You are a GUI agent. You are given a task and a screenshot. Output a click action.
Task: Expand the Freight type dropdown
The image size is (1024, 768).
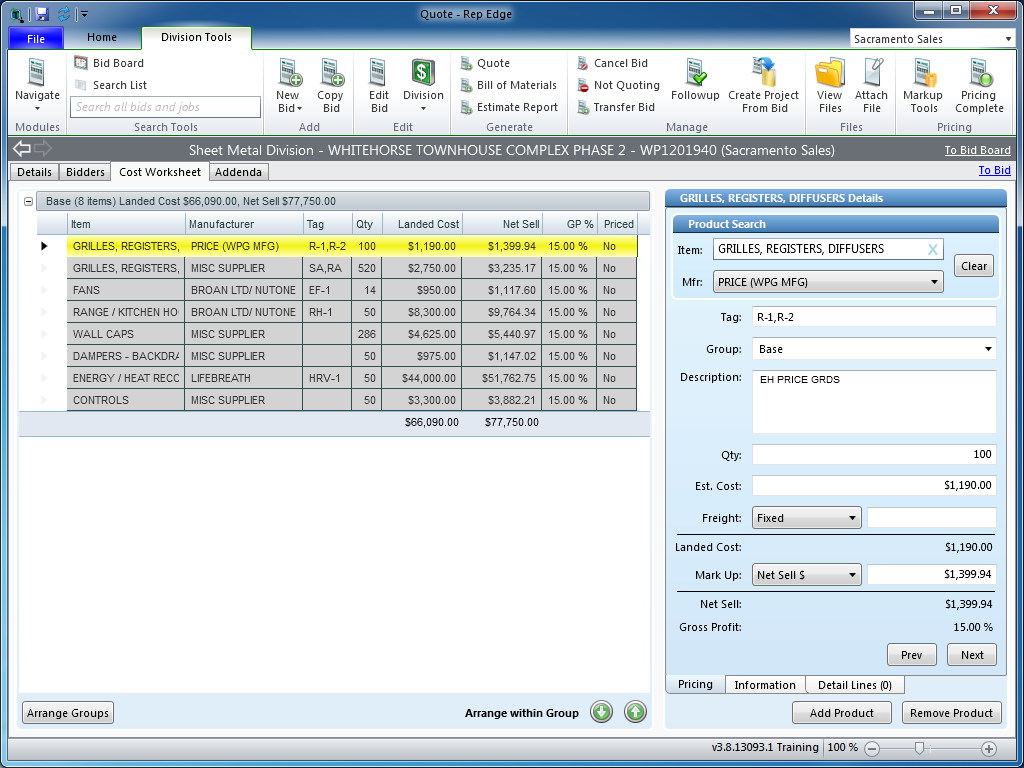pyautogui.click(x=853, y=518)
